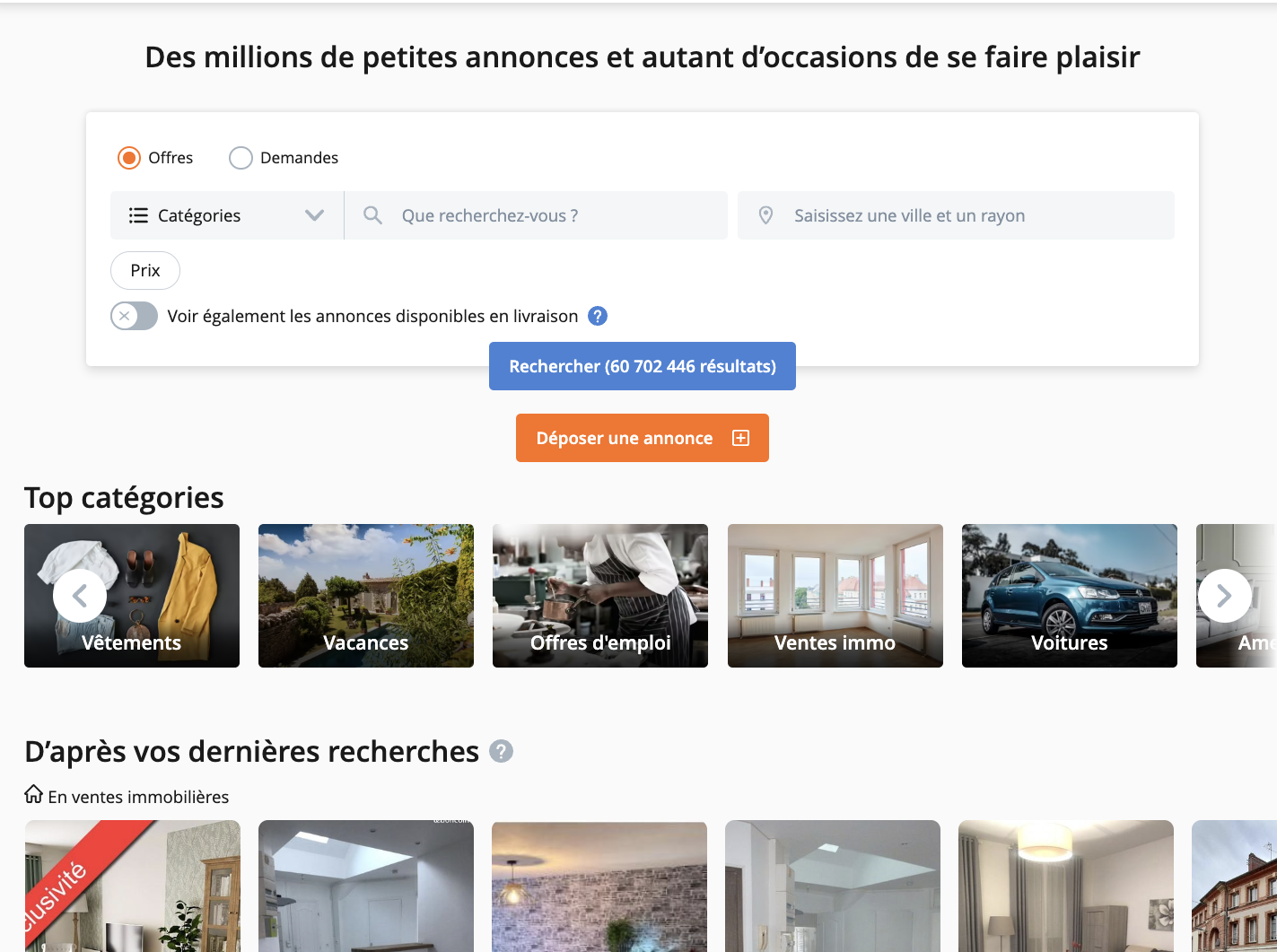The image size is (1277, 952).
Task: Select the Offres radio button
Action: 129,158
